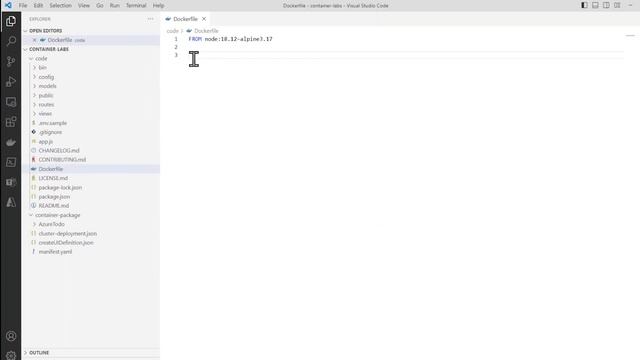640x360 pixels.
Task: Open the Docker whale view
Action: [x=11, y=142]
